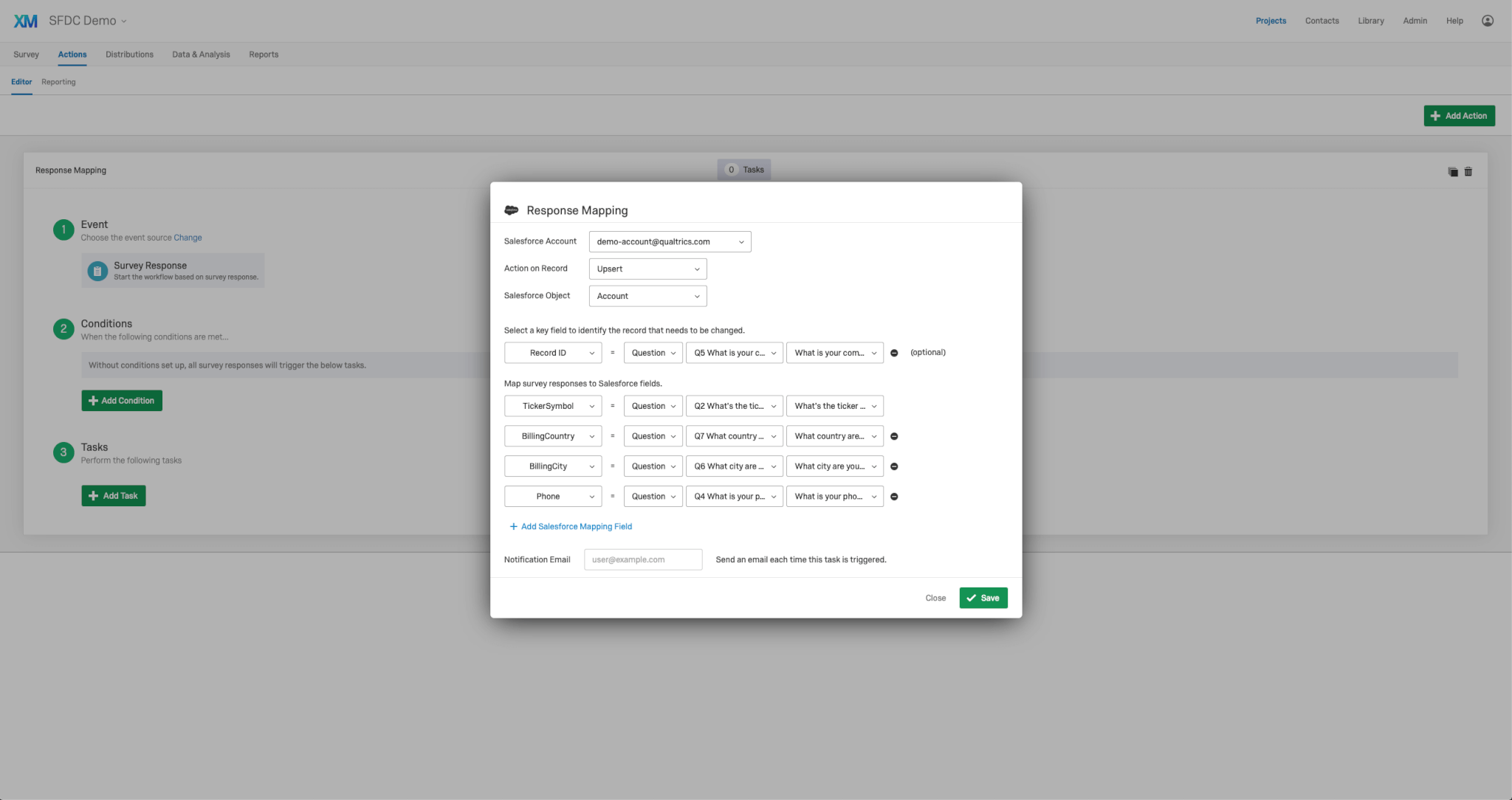Click the Salesforce cloud icon in dialog header

511,210
